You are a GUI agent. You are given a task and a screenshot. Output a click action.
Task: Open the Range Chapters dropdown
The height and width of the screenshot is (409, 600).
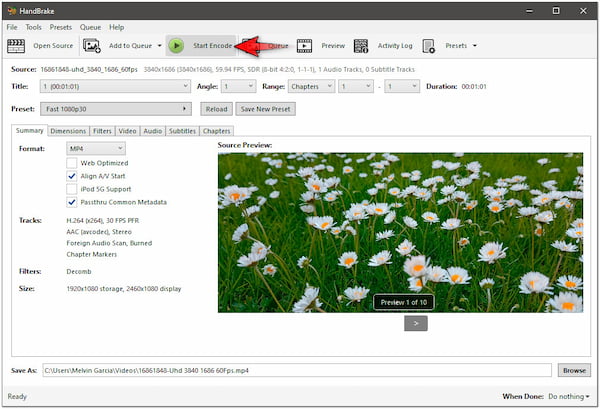click(x=311, y=86)
